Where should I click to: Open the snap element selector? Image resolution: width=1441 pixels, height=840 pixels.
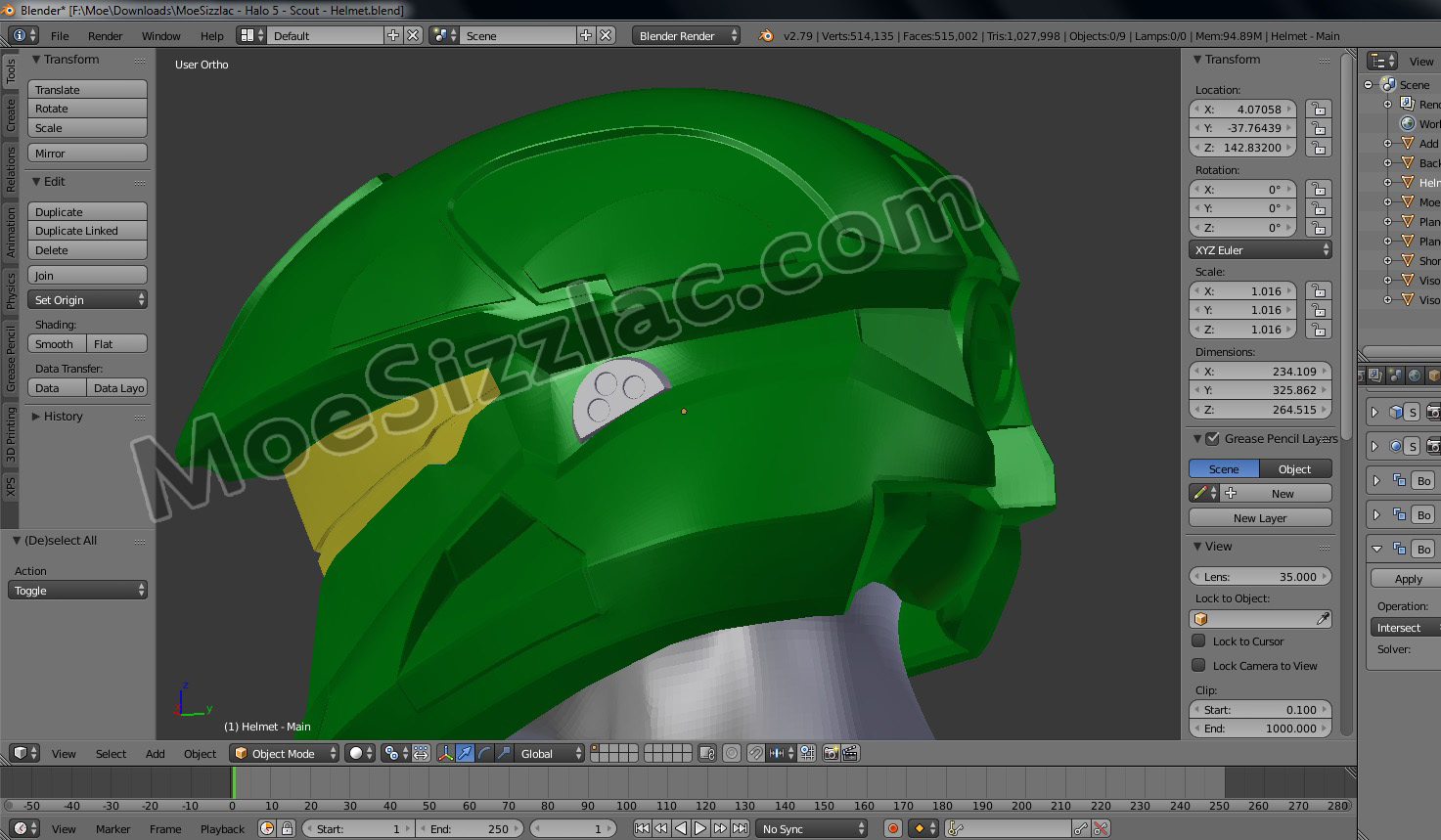click(782, 753)
